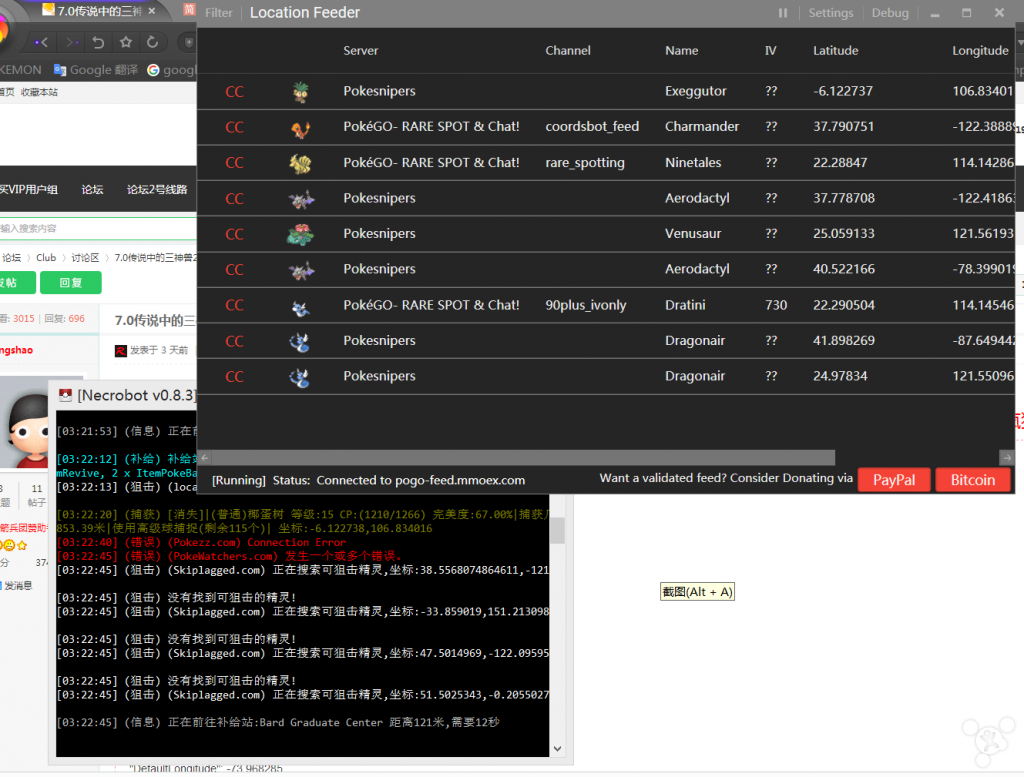
Task: Open the Filter menu
Action: click(x=218, y=13)
